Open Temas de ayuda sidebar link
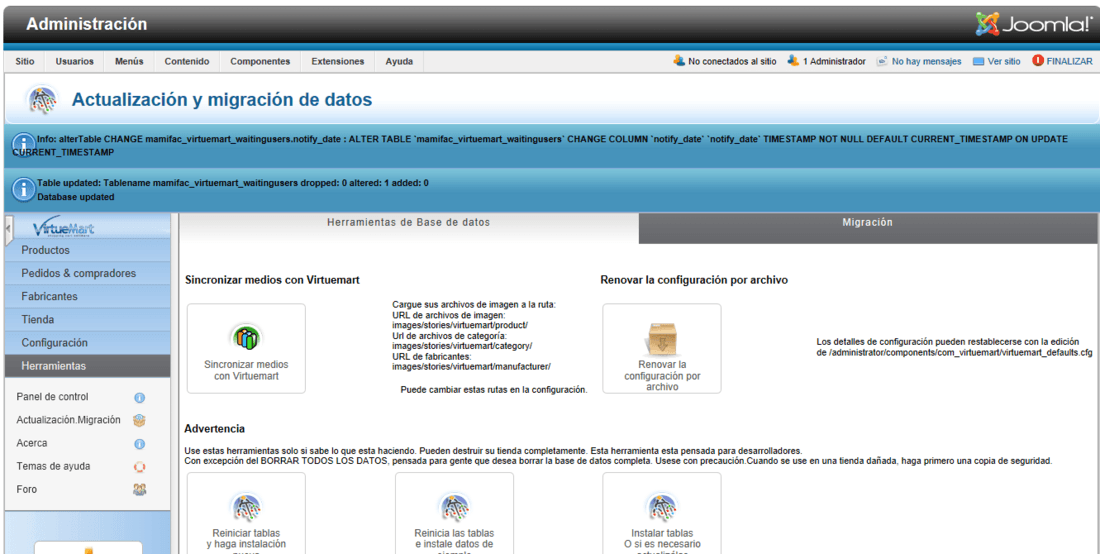Viewport: 1100px width, 554px height. 53,466
